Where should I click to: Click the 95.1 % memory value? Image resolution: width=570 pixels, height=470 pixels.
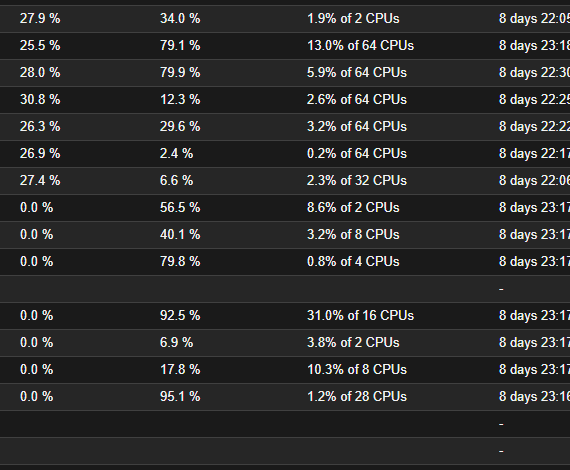(x=180, y=397)
